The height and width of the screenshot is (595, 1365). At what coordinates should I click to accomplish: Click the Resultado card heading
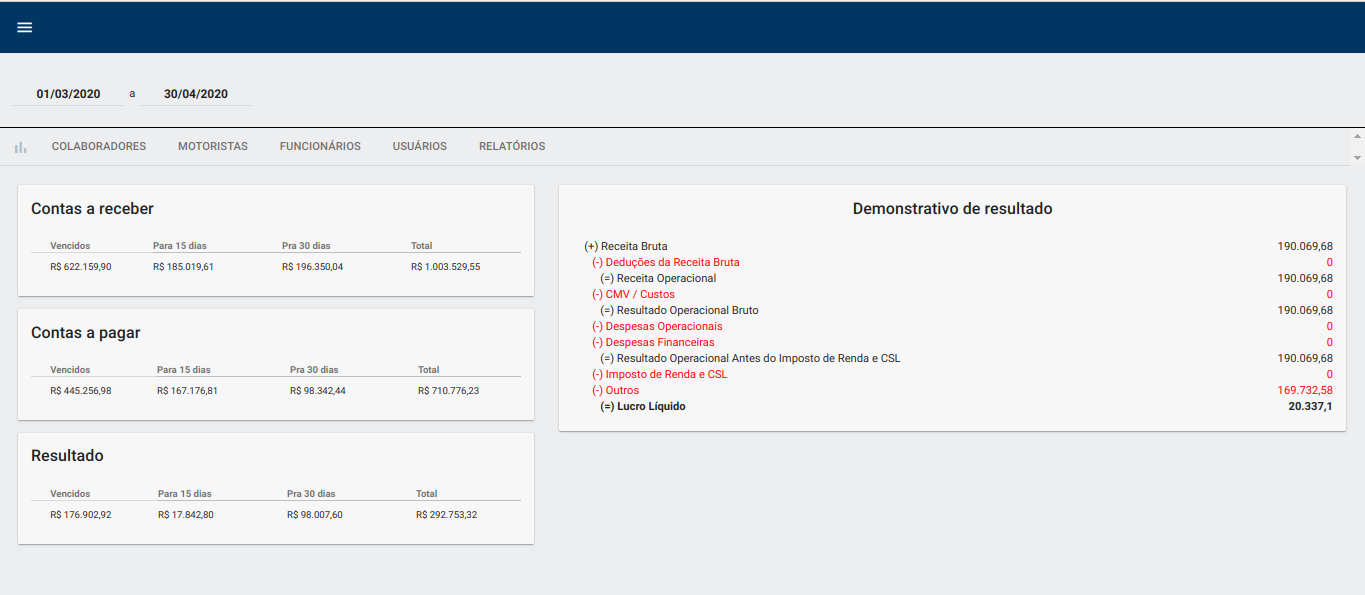pos(67,456)
